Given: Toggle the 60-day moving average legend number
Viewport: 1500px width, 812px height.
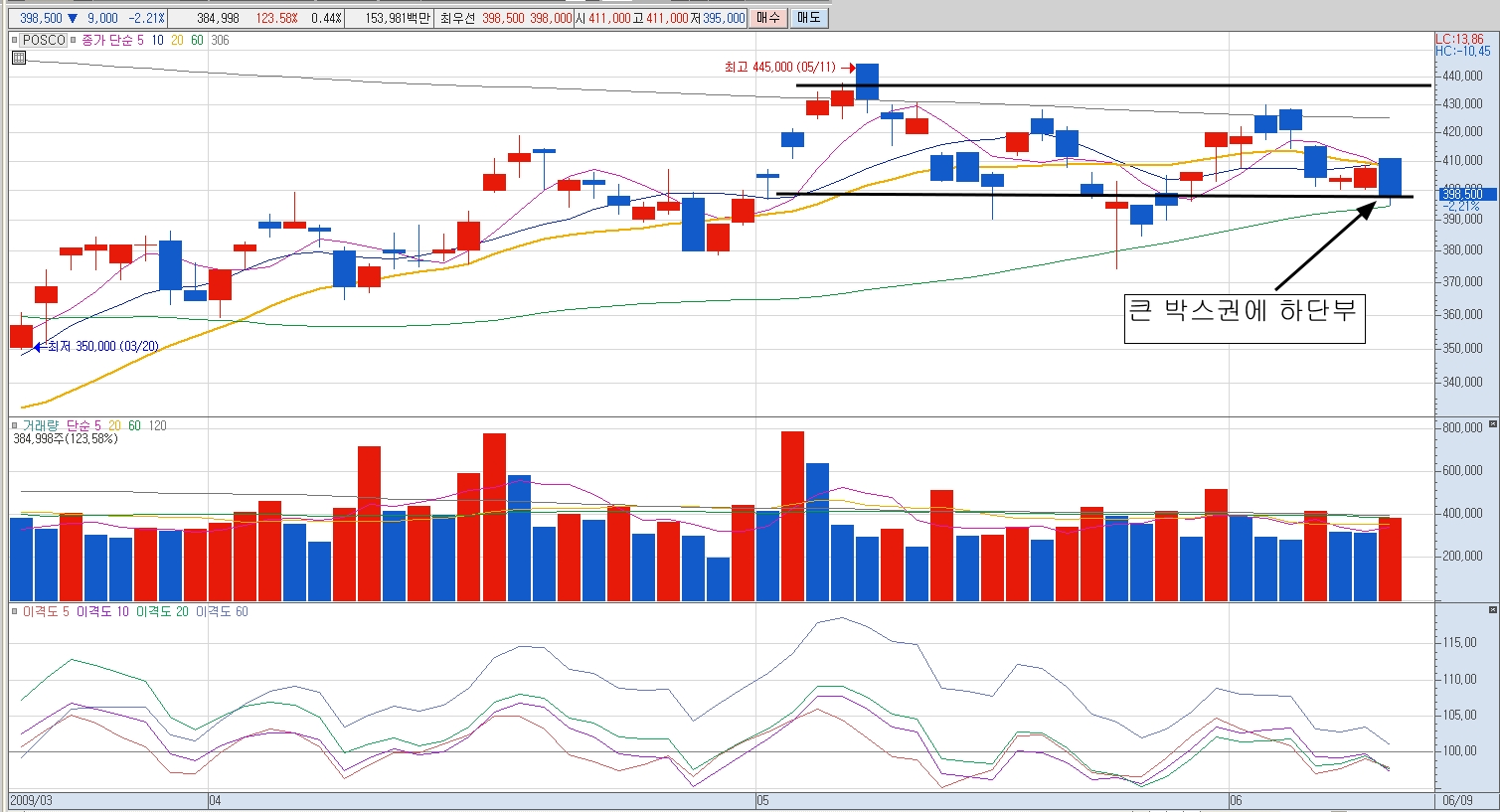Looking at the screenshot, I should tap(197, 41).
